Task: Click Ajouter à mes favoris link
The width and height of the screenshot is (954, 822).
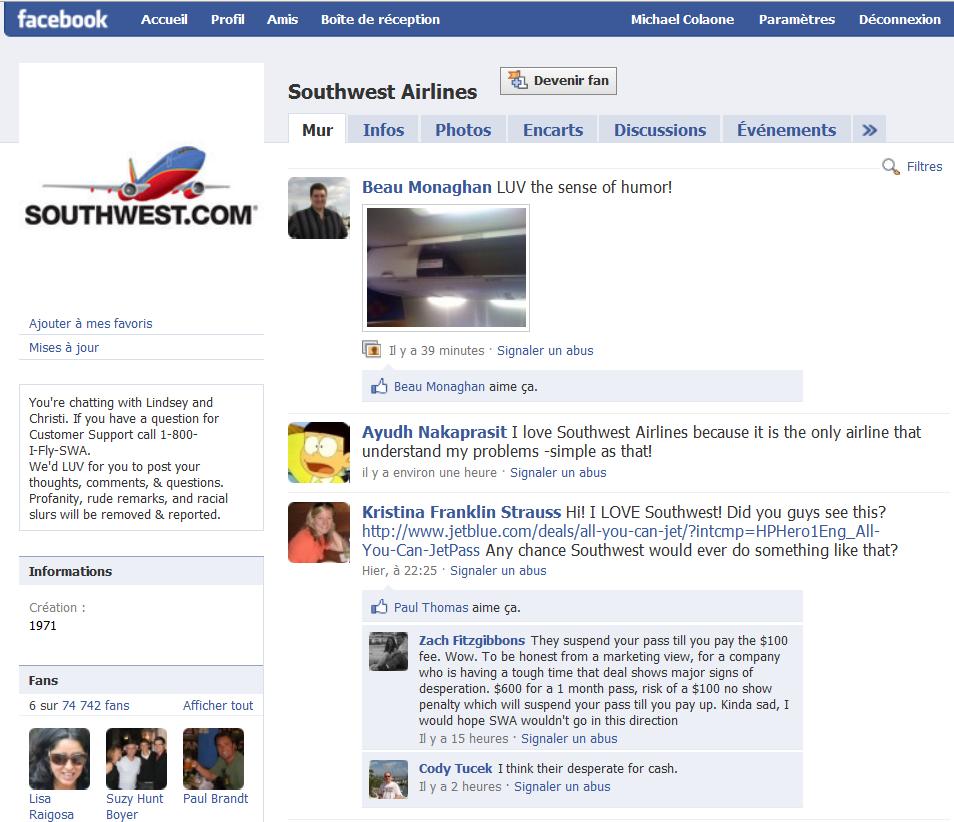Action: pyautogui.click(x=91, y=324)
